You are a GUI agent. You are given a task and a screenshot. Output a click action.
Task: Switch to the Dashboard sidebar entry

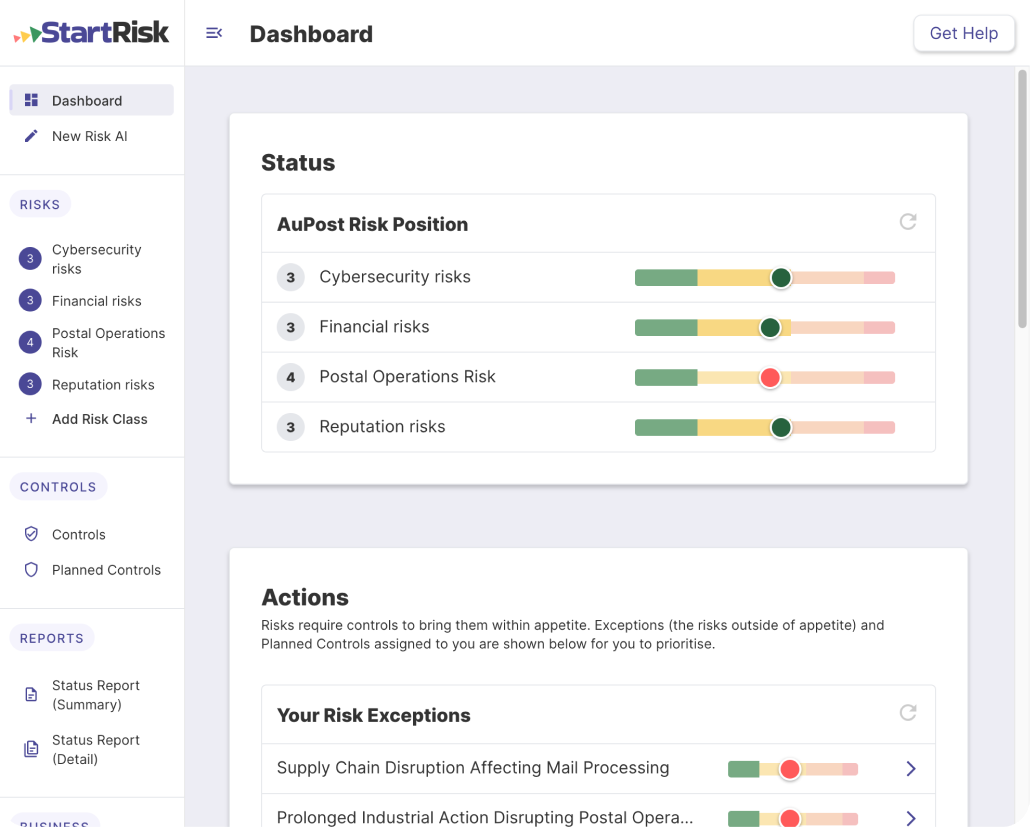pyautogui.click(x=87, y=100)
